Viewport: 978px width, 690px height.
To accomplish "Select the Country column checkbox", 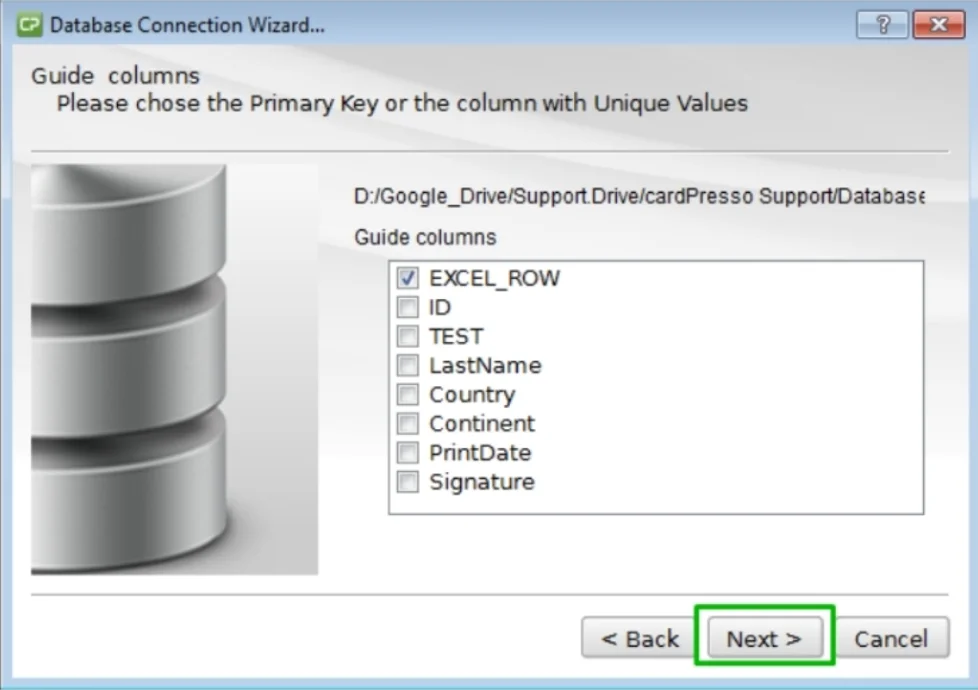I will click(408, 394).
